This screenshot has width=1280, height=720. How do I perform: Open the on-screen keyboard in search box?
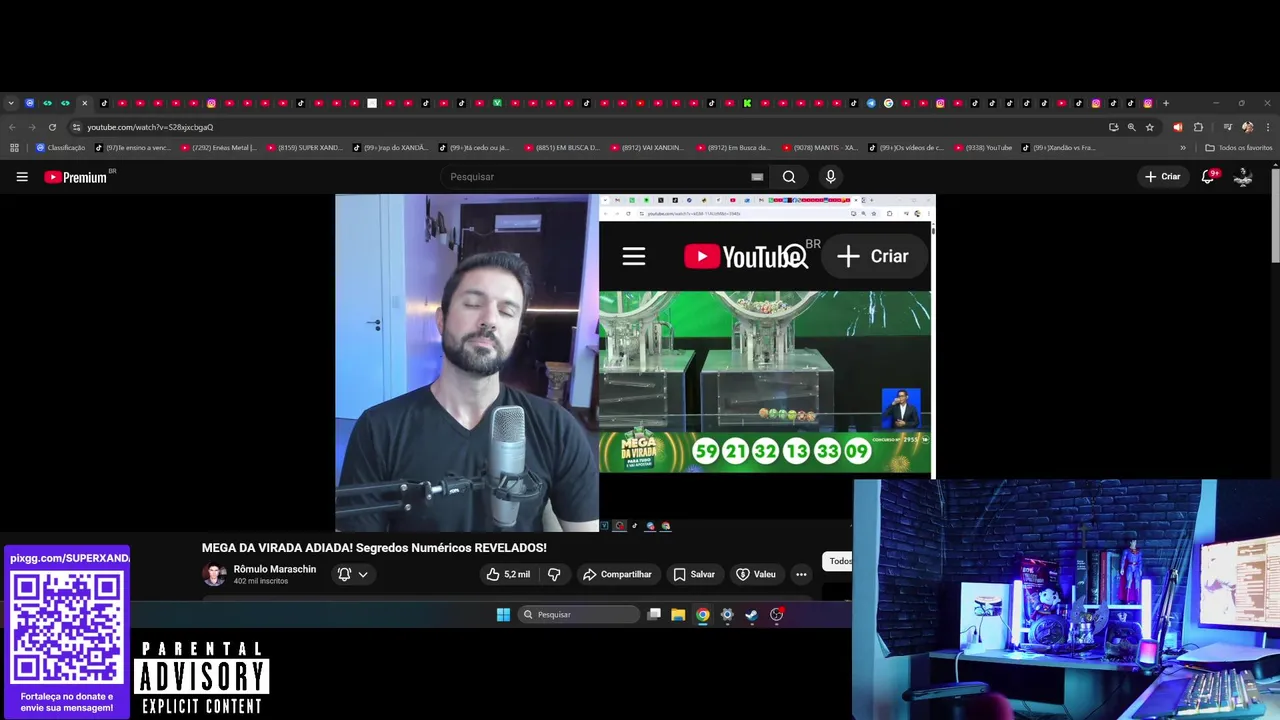[x=757, y=177]
